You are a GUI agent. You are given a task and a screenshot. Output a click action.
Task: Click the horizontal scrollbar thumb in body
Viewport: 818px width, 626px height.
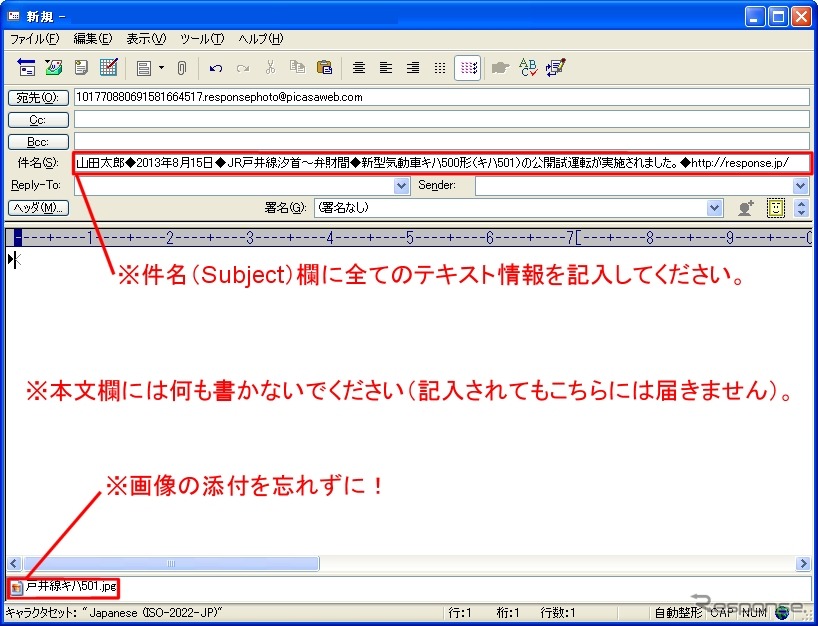pos(170,564)
